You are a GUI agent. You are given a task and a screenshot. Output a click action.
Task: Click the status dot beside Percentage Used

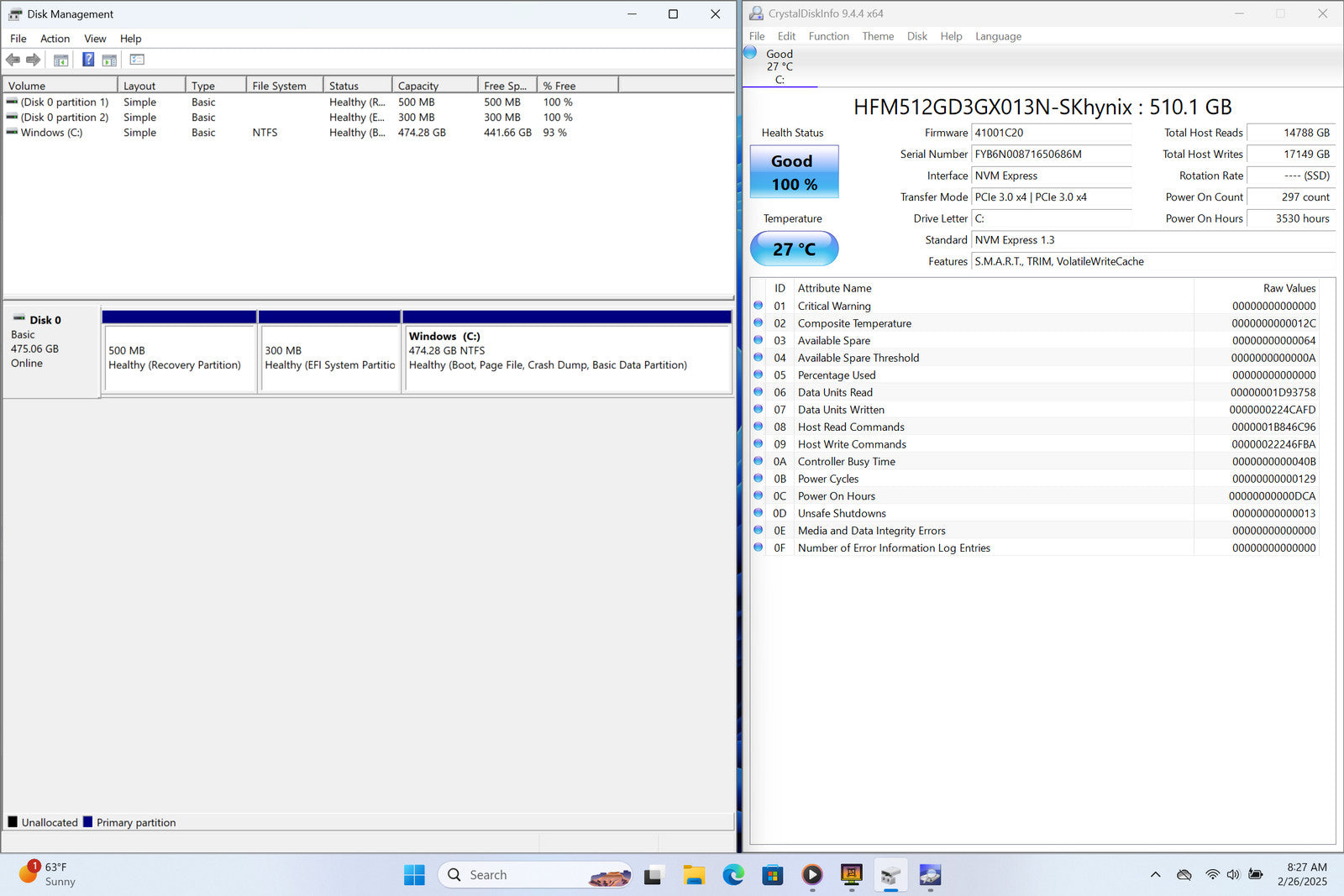(x=758, y=375)
